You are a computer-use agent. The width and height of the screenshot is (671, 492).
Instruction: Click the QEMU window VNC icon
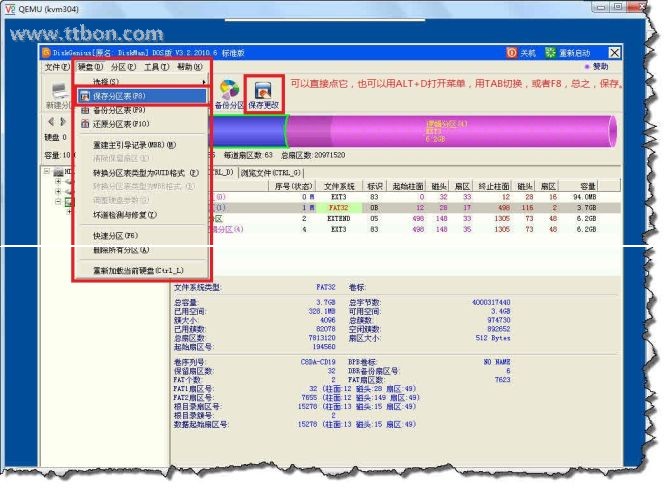[10, 9]
